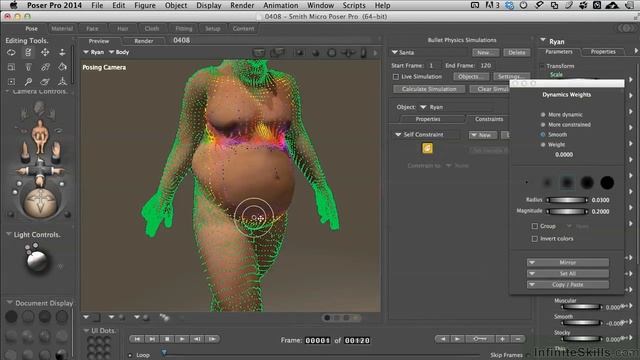Viewport: 640px width, 360px height.
Task: Open the Copy / Paste dropdown button
Action: 568,284
